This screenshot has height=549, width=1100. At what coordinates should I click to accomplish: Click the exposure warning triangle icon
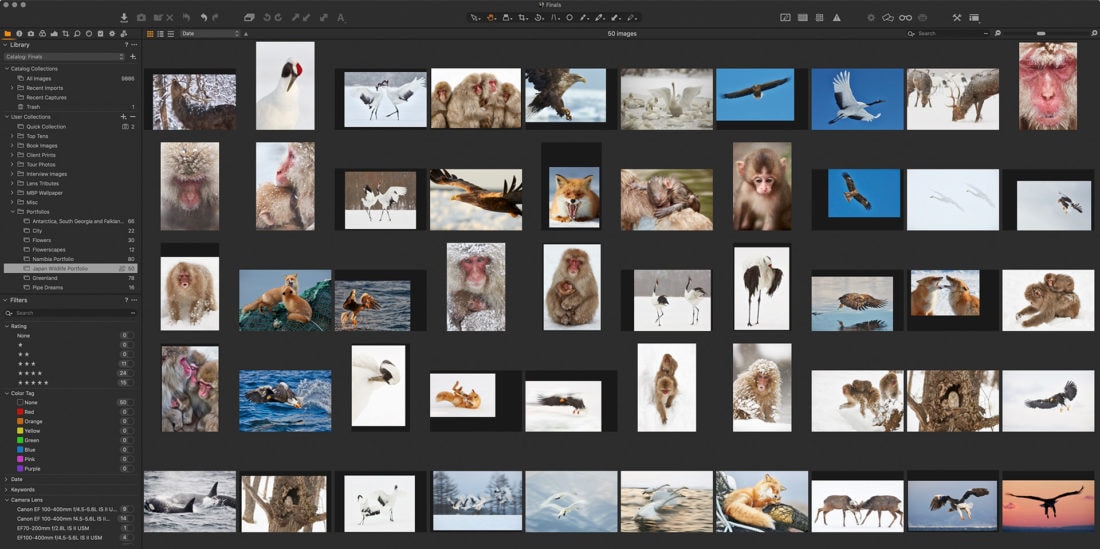pyautogui.click(x=837, y=18)
